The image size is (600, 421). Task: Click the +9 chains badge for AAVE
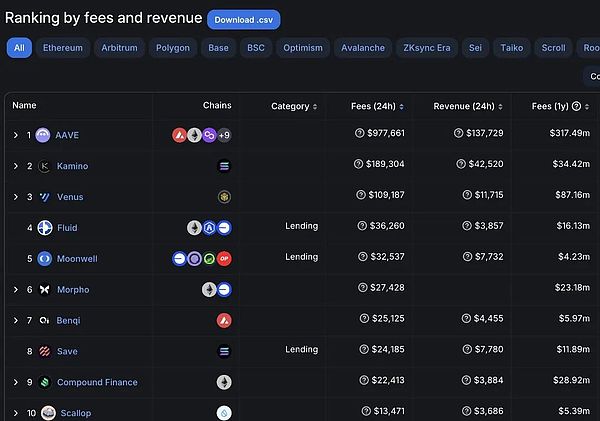click(224, 135)
